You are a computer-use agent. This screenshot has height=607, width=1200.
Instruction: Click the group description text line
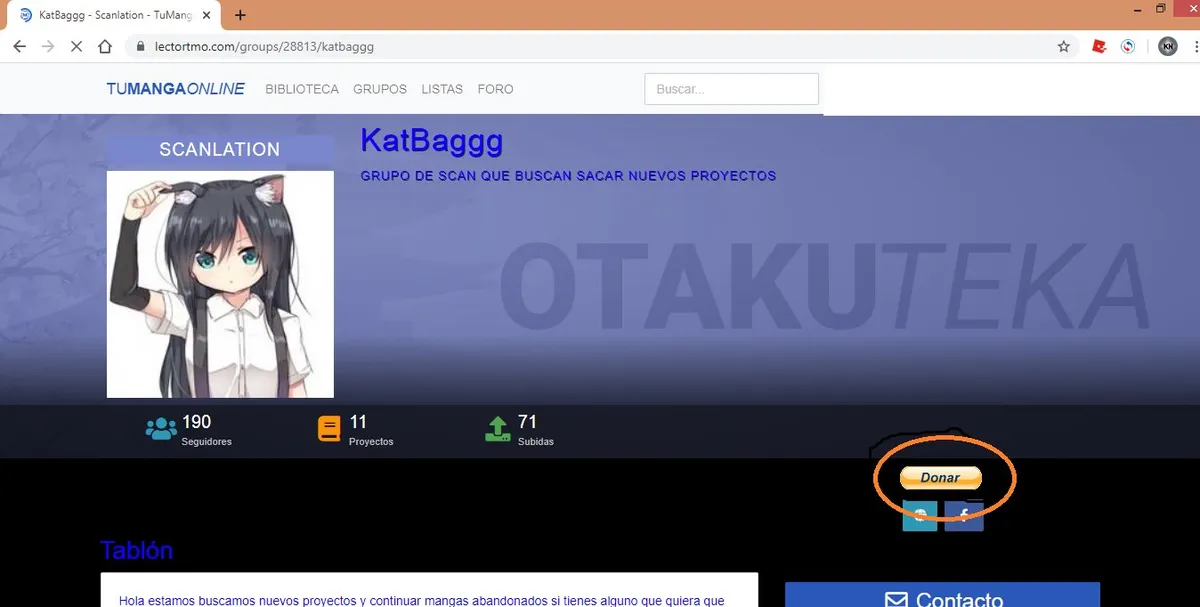tap(568, 175)
